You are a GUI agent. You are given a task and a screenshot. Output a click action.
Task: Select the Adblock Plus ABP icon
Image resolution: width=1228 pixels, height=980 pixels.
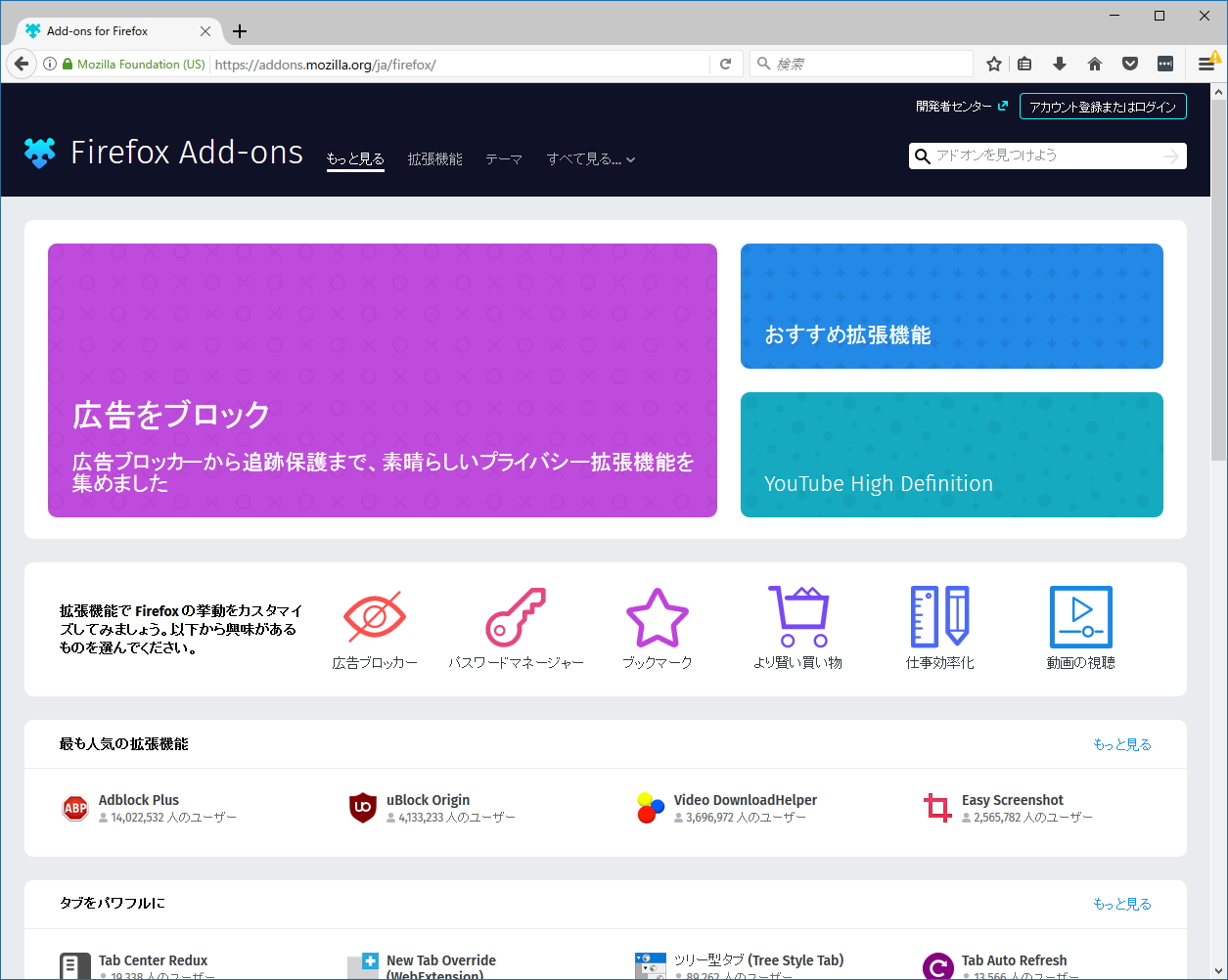[x=73, y=807]
